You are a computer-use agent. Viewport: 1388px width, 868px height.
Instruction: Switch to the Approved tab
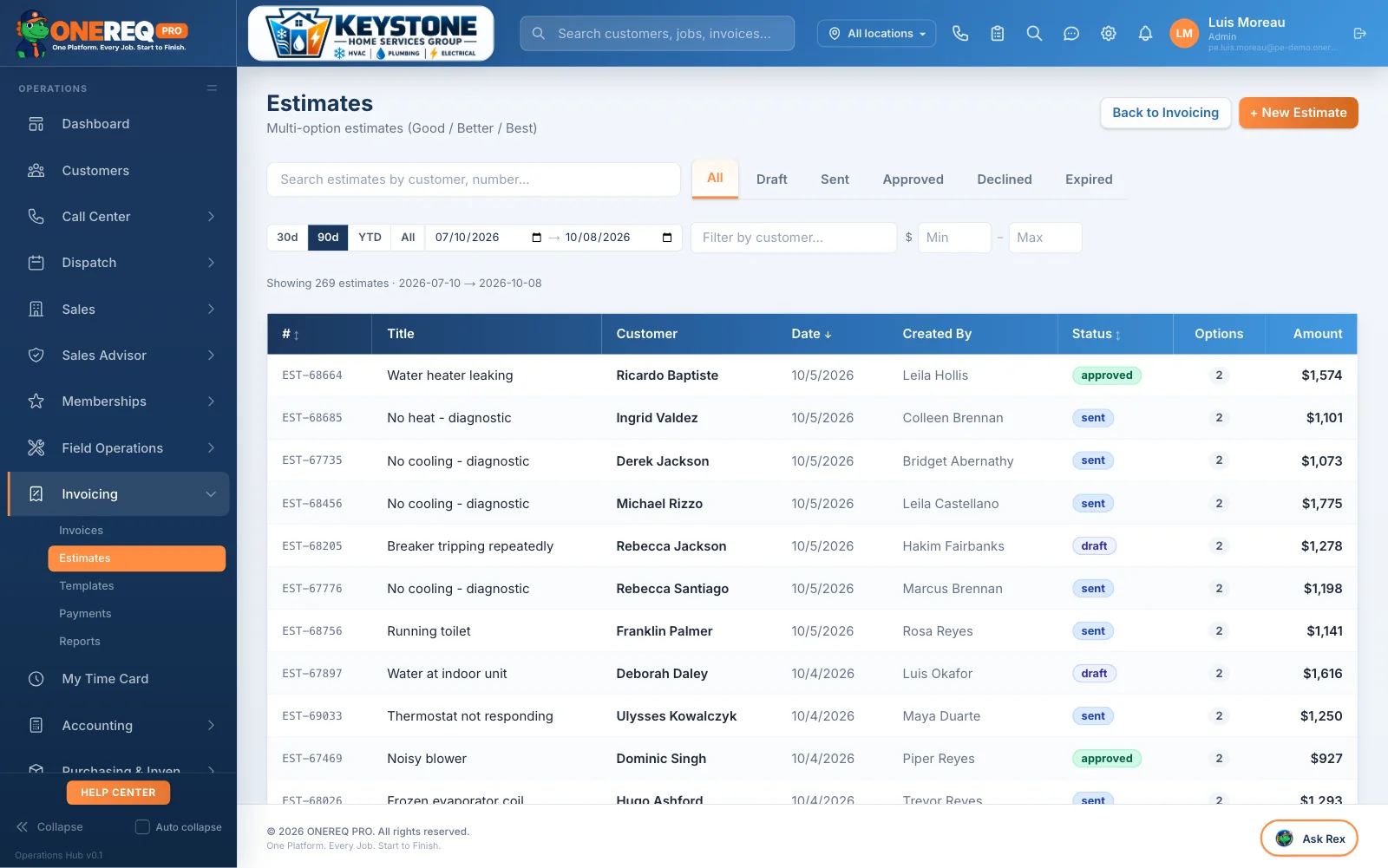coord(913,179)
